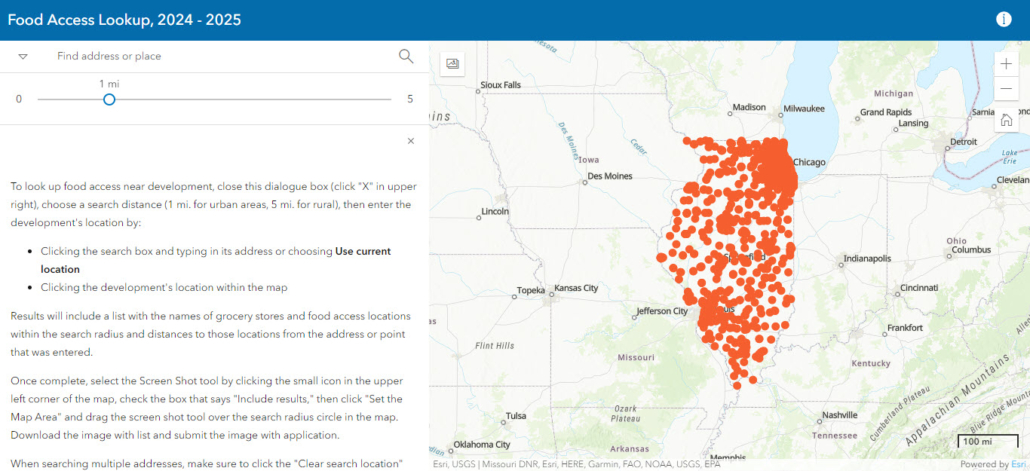The height and width of the screenshot is (471, 1030).
Task: Focus the Find address or place field
Action: [223, 56]
